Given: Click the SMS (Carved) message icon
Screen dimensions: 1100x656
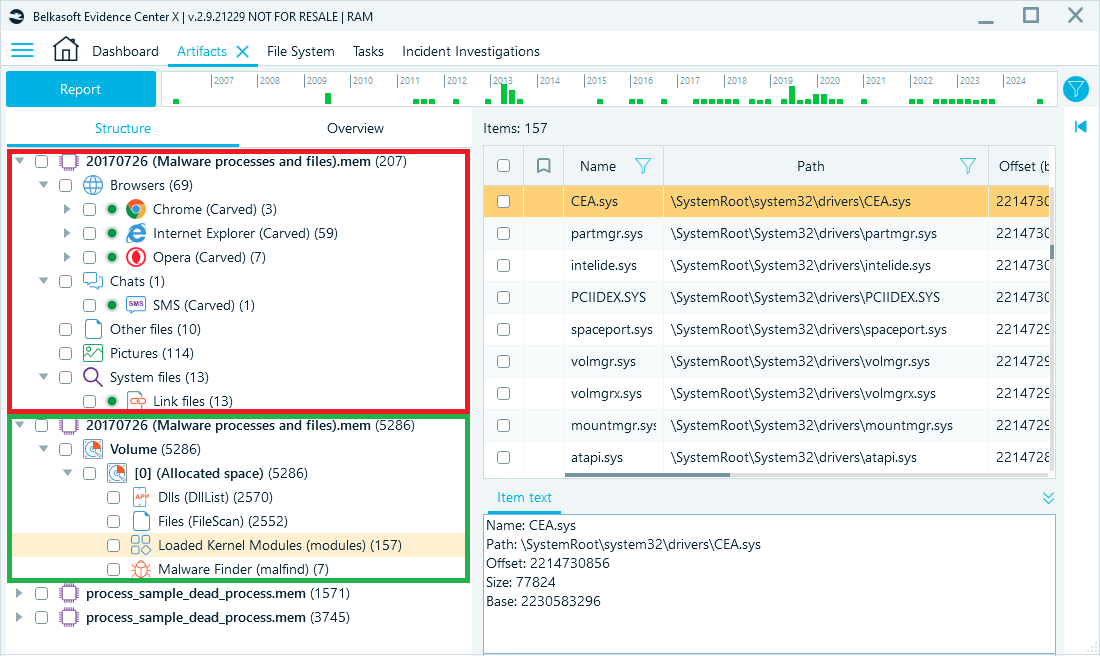Looking at the screenshot, I should point(137,305).
